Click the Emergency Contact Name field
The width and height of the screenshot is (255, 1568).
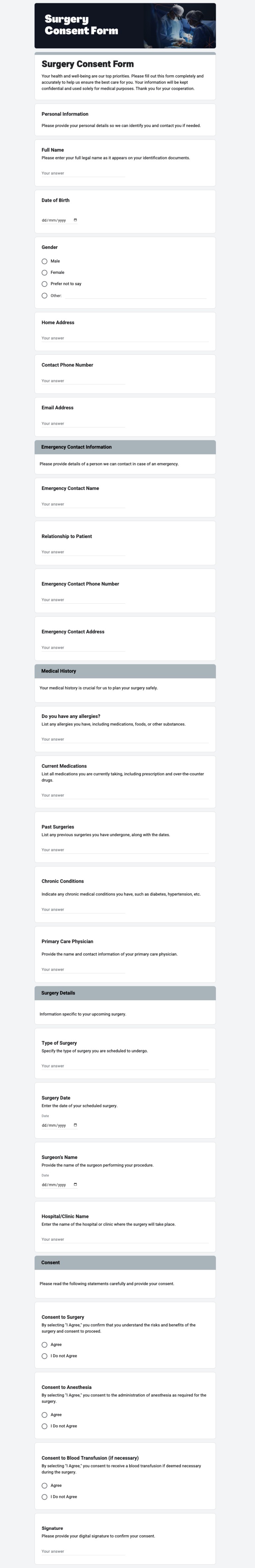82,504
